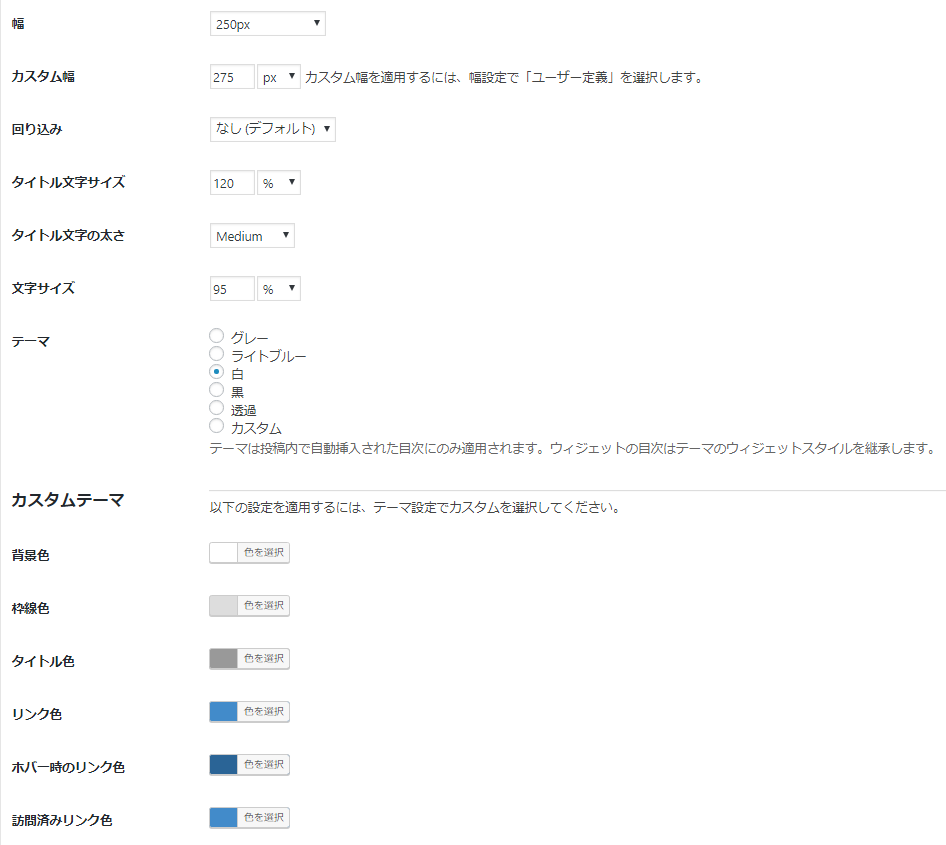Click the 背景色 white color swatch
The width and height of the screenshot is (946, 845).
[x=224, y=553]
